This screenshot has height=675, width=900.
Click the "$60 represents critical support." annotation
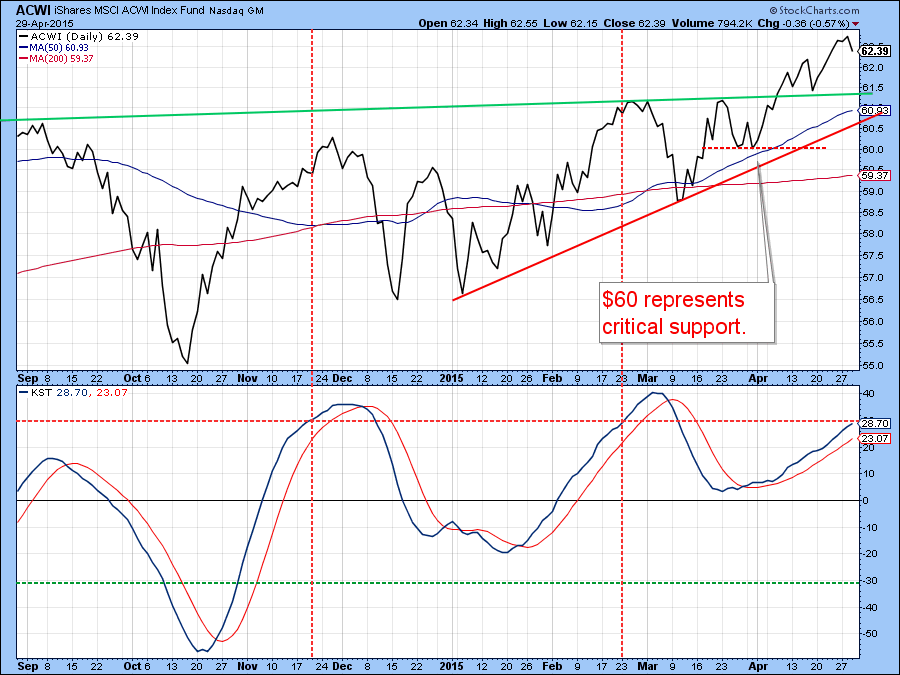click(686, 313)
